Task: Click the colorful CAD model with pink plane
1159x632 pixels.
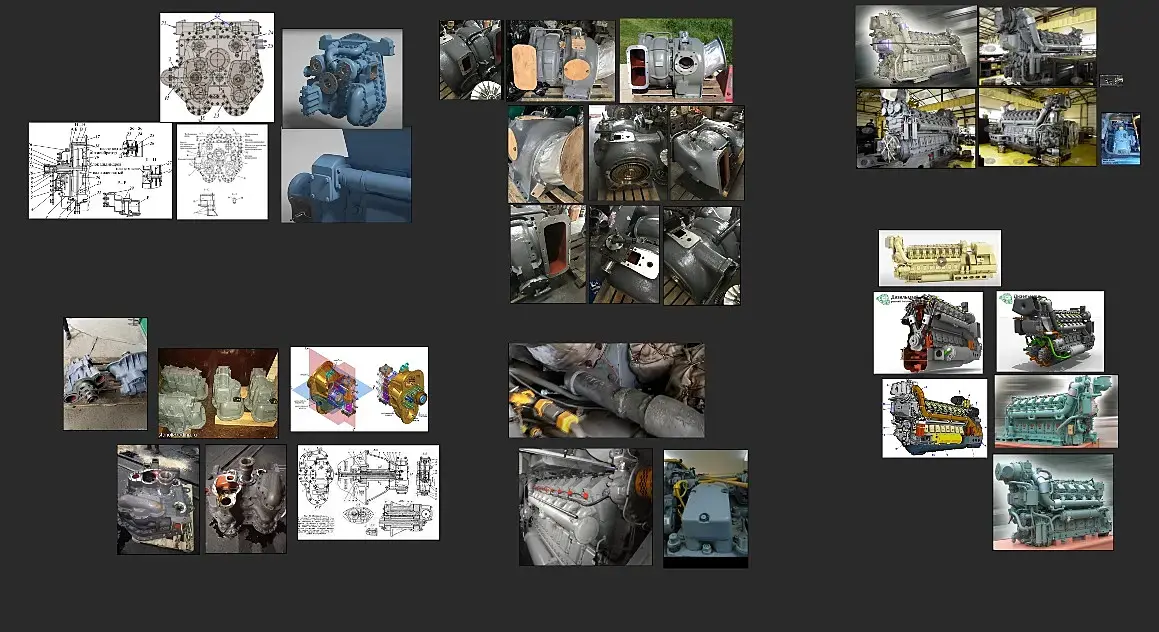Action: click(x=359, y=389)
